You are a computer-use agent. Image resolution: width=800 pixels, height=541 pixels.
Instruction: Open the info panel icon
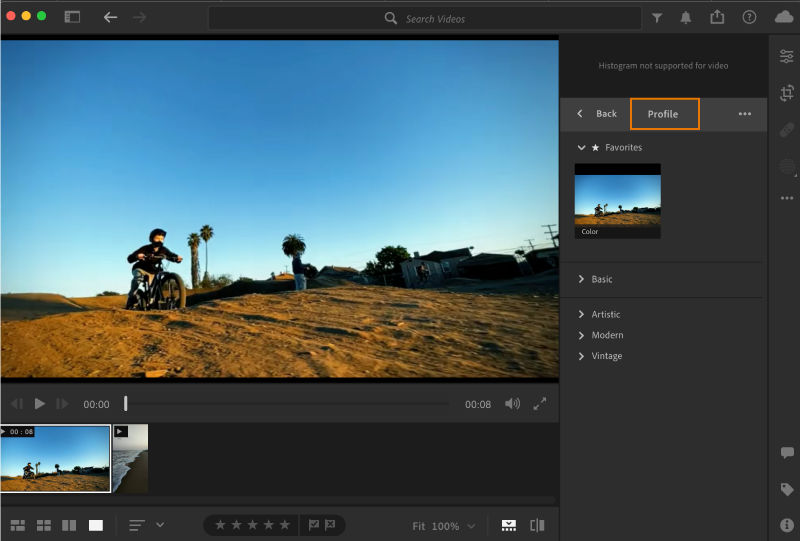pos(787,525)
